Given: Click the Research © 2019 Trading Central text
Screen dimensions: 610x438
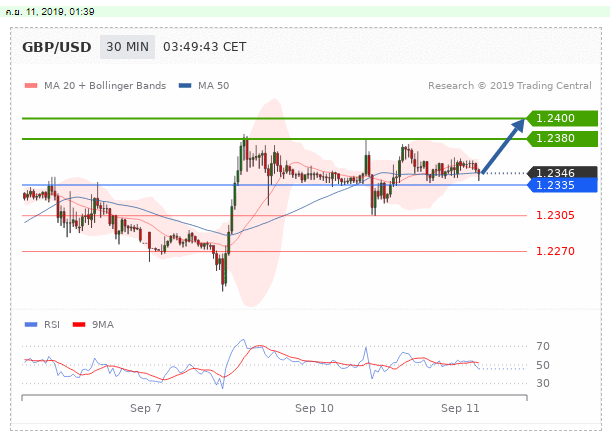Looking at the screenshot, I should coord(510,86).
